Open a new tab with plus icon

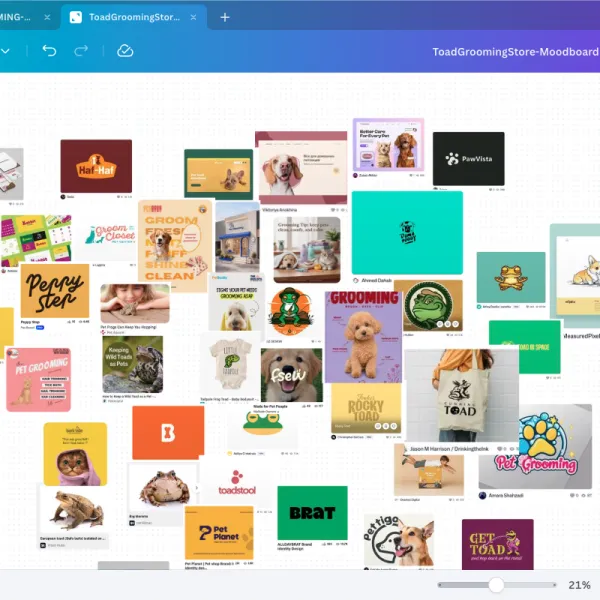[225, 17]
